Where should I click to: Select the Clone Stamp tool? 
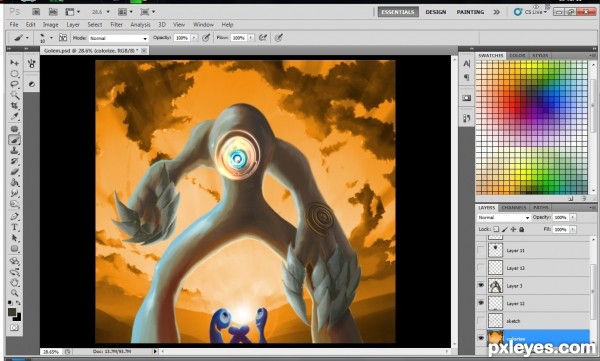pos(15,150)
